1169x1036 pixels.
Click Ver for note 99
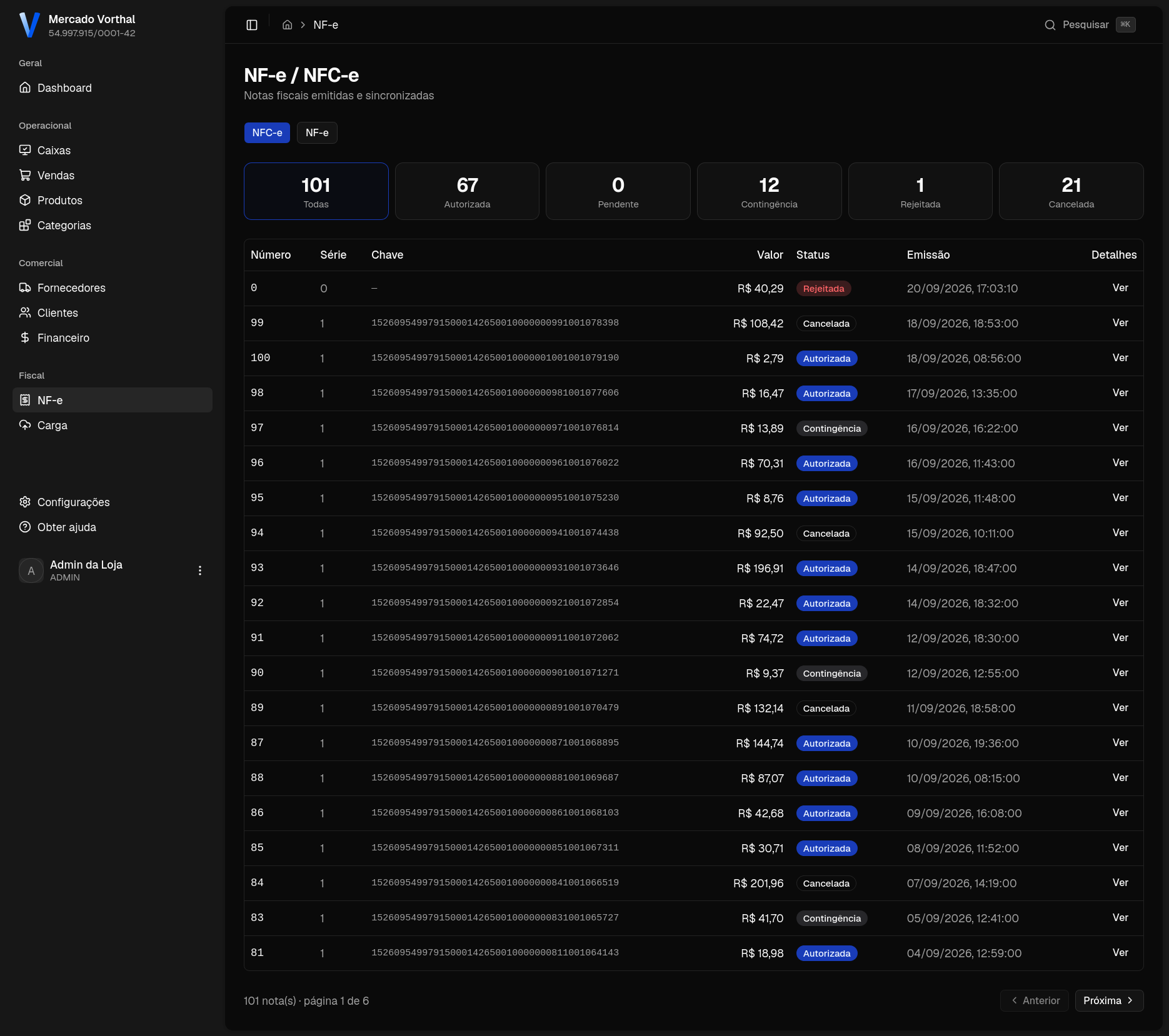pyautogui.click(x=1120, y=323)
